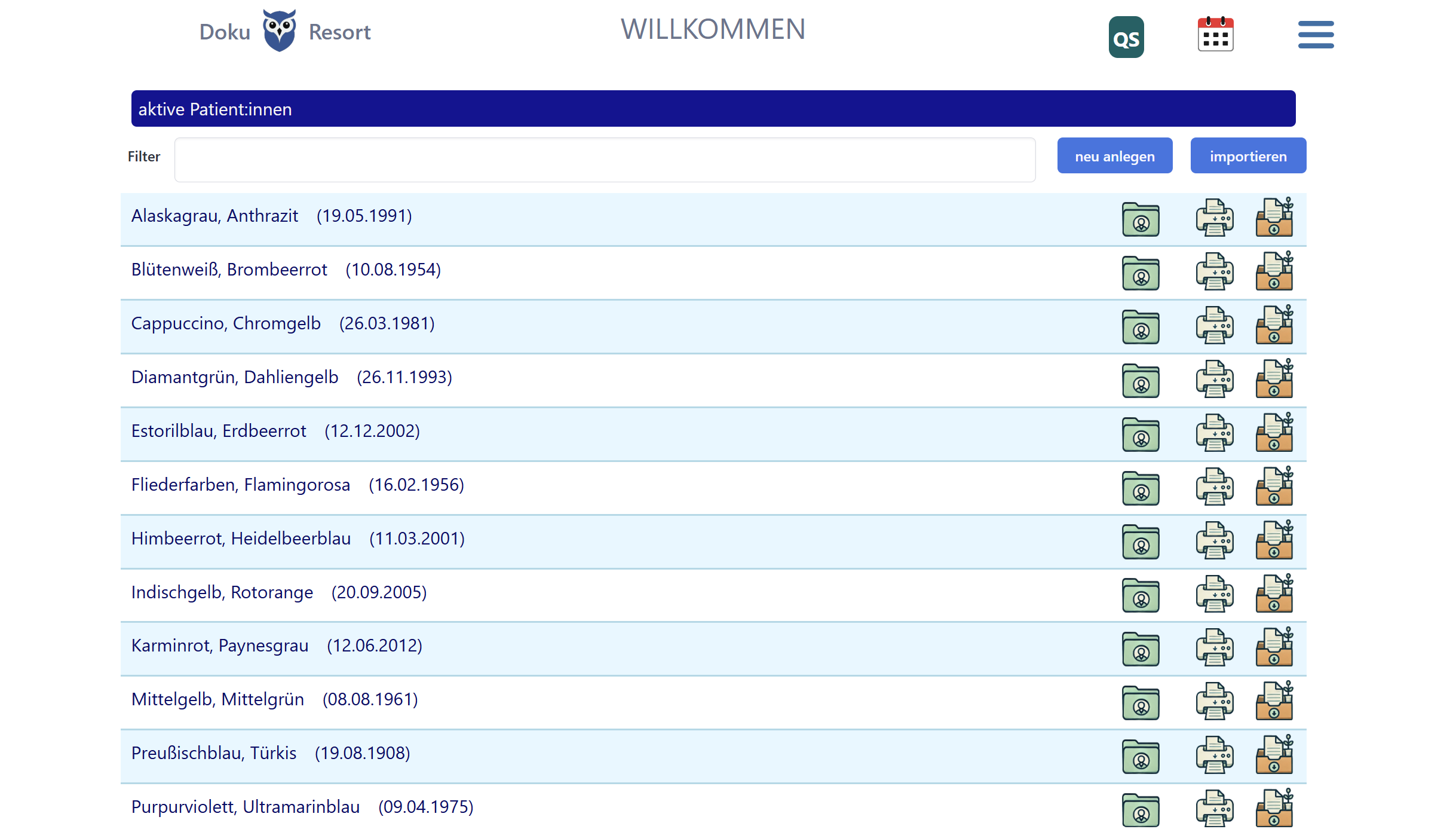
Task: Archive patient Cappuccino, Chromgelb
Action: point(1274,325)
